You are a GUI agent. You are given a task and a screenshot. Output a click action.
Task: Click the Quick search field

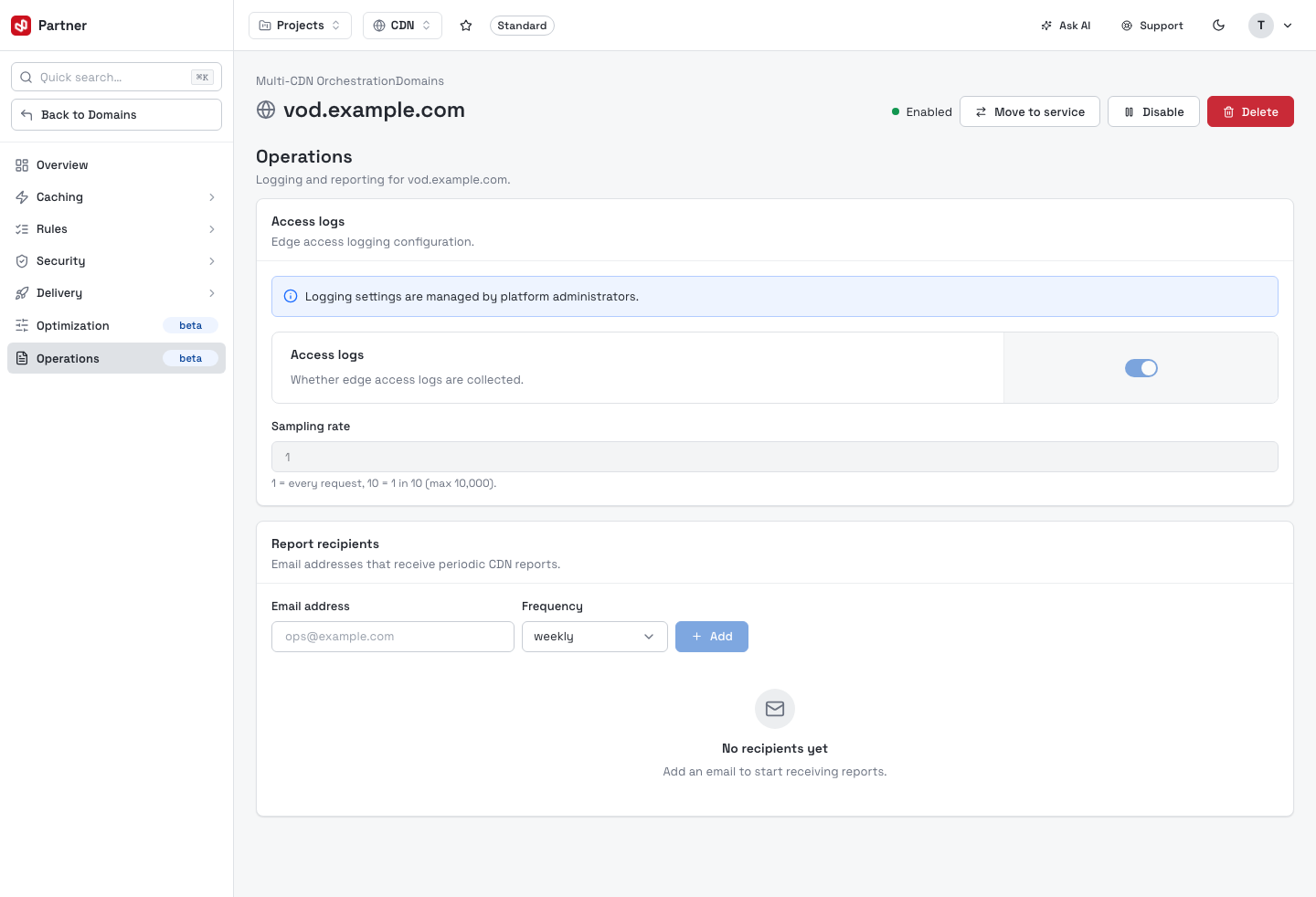pos(116,77)
